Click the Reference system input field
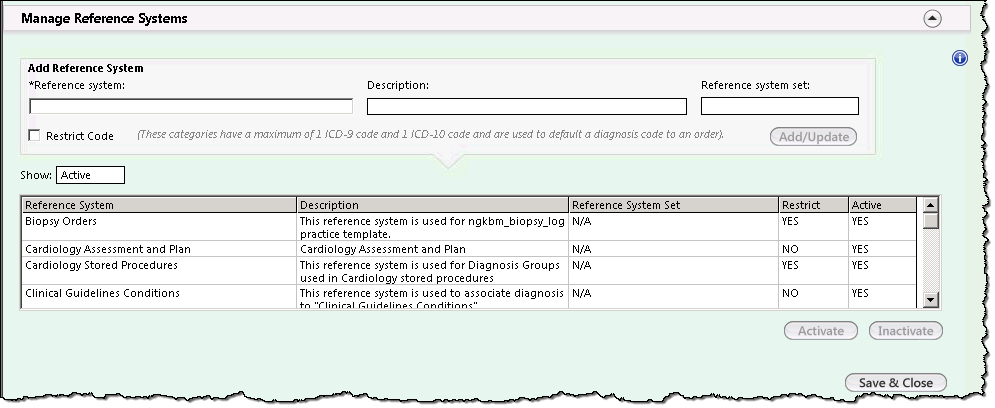 click(x=191, y=106)
